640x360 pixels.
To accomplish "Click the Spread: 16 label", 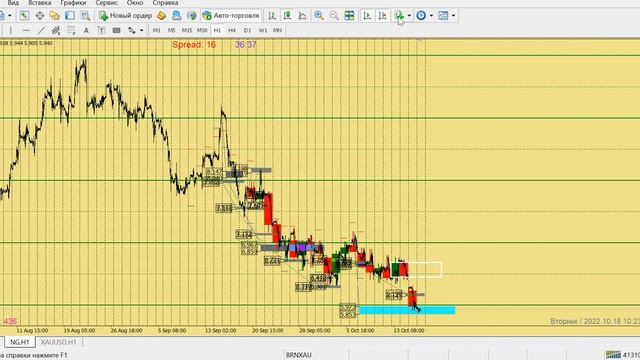I will pos(194,44).
